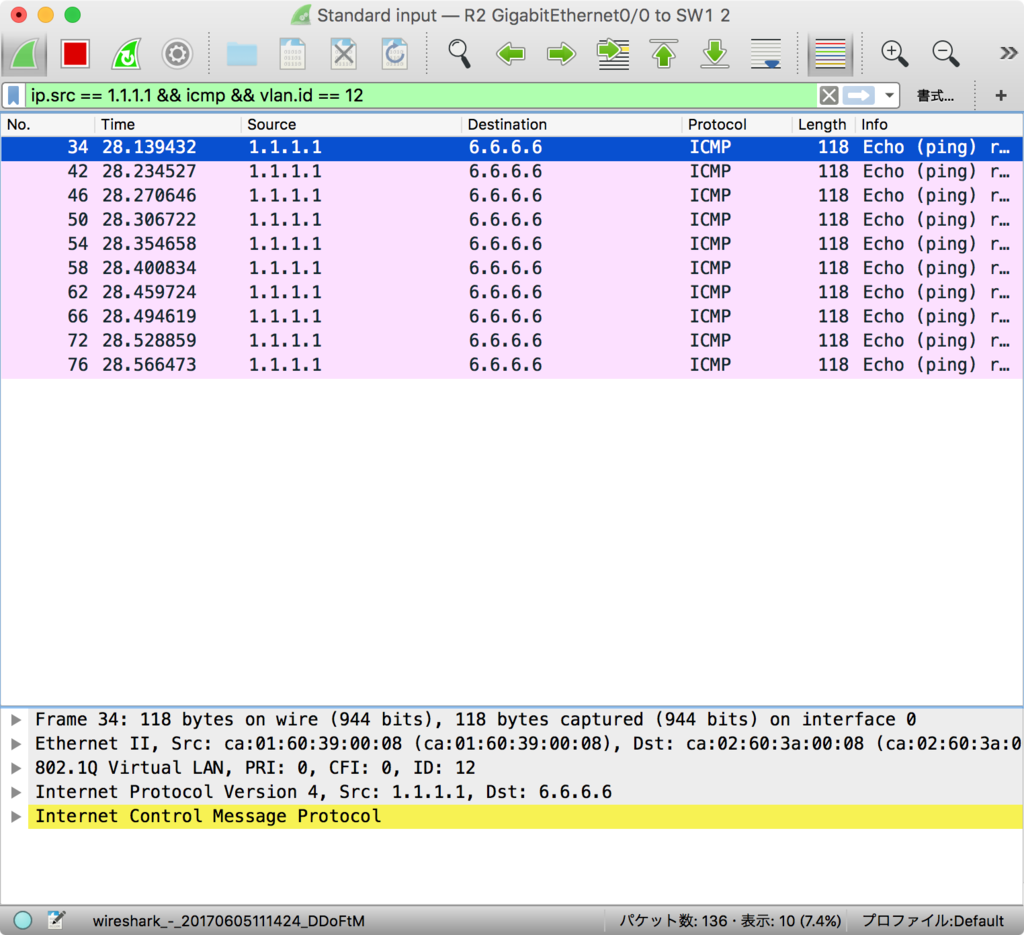Viewport: 1024px width, 935px height.
Task: Show more toolbar items with the chevron
Action: coord(1008,54)
